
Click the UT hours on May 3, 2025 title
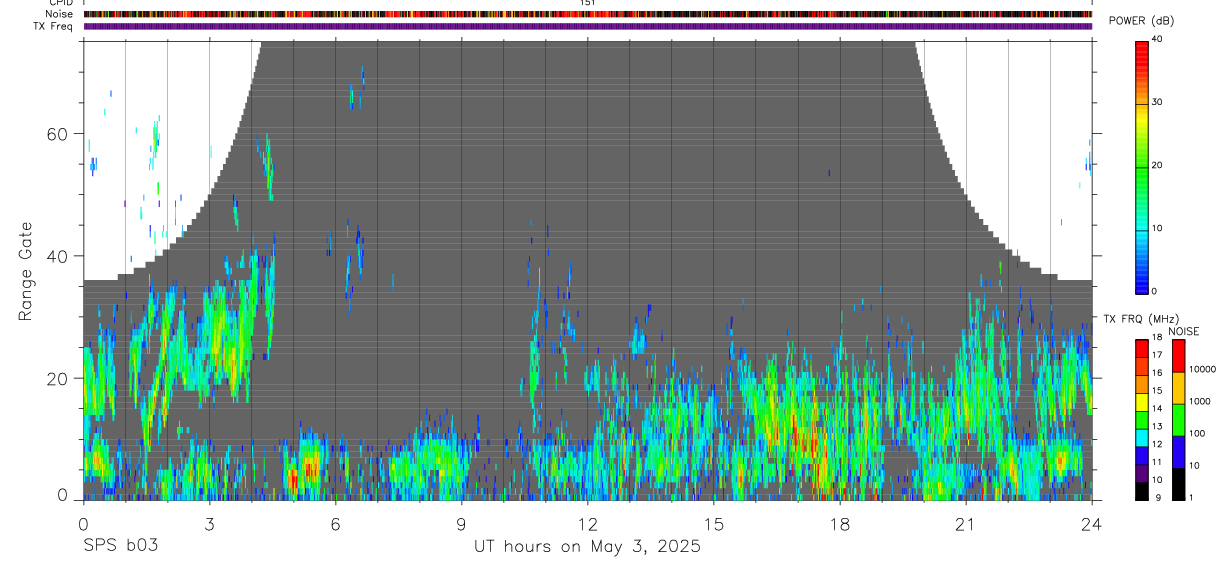(587, 547)
